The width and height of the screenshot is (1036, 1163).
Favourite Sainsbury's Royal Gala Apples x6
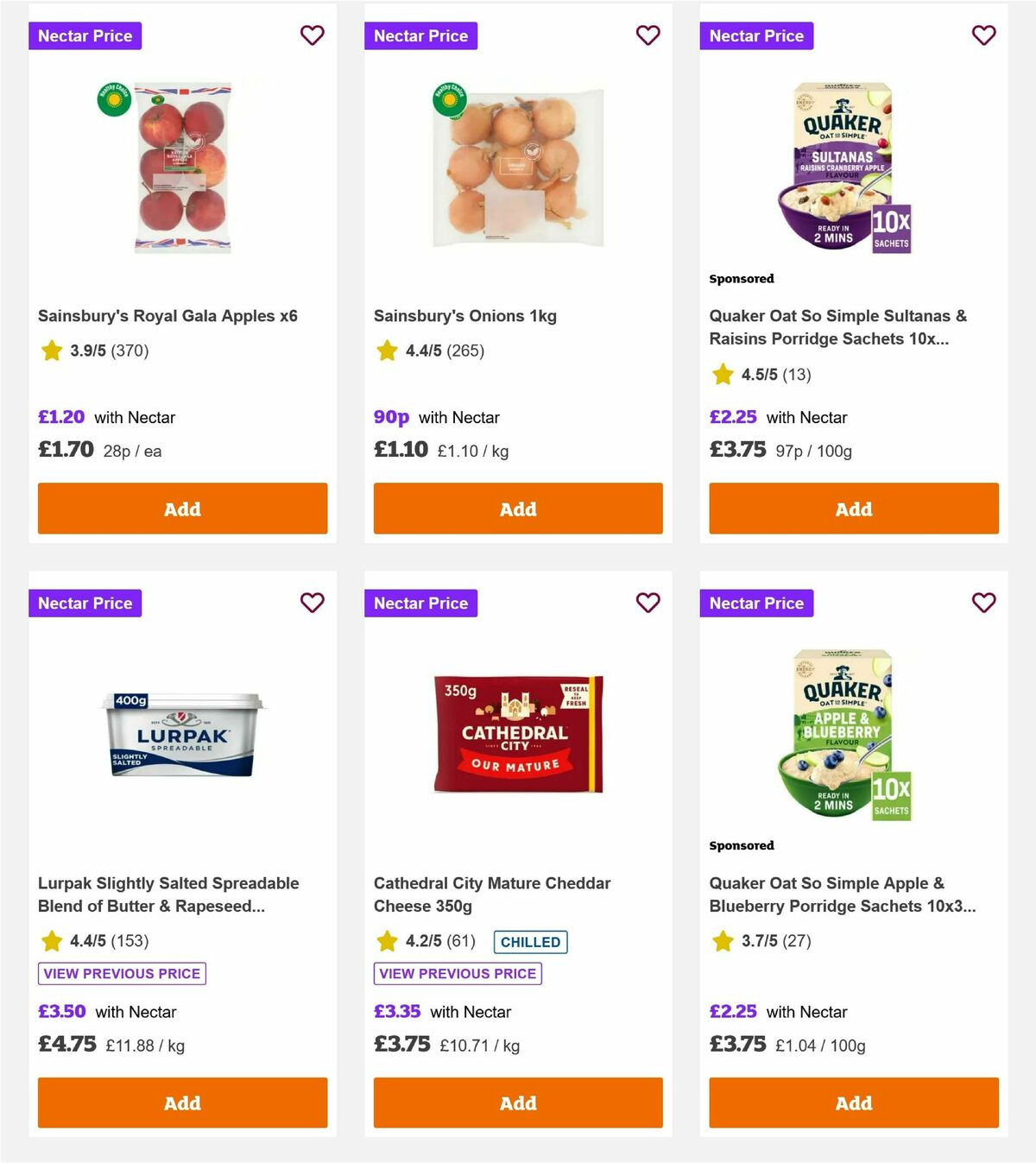pyautogui.click(x=312, y=35)
